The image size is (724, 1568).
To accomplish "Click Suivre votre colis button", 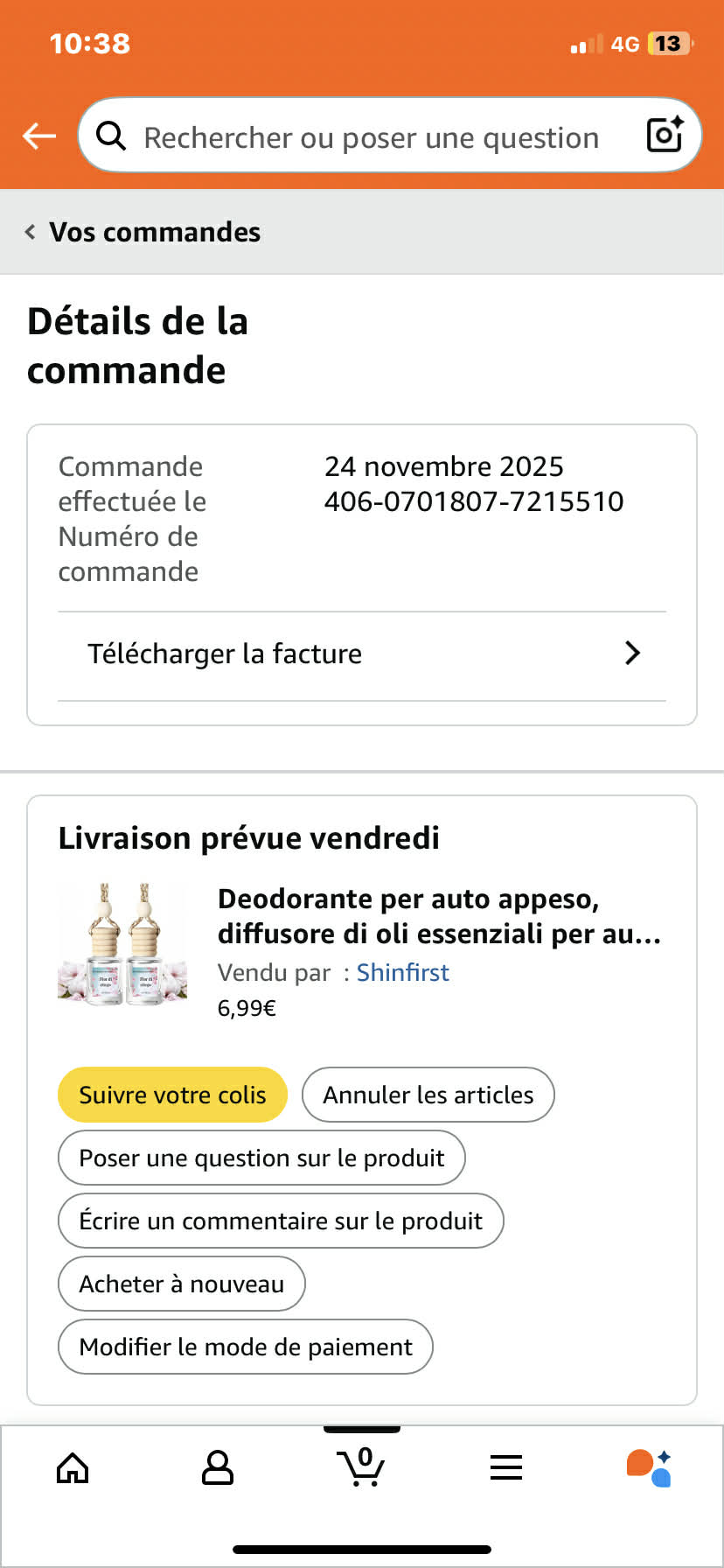I will (172, 1095).
